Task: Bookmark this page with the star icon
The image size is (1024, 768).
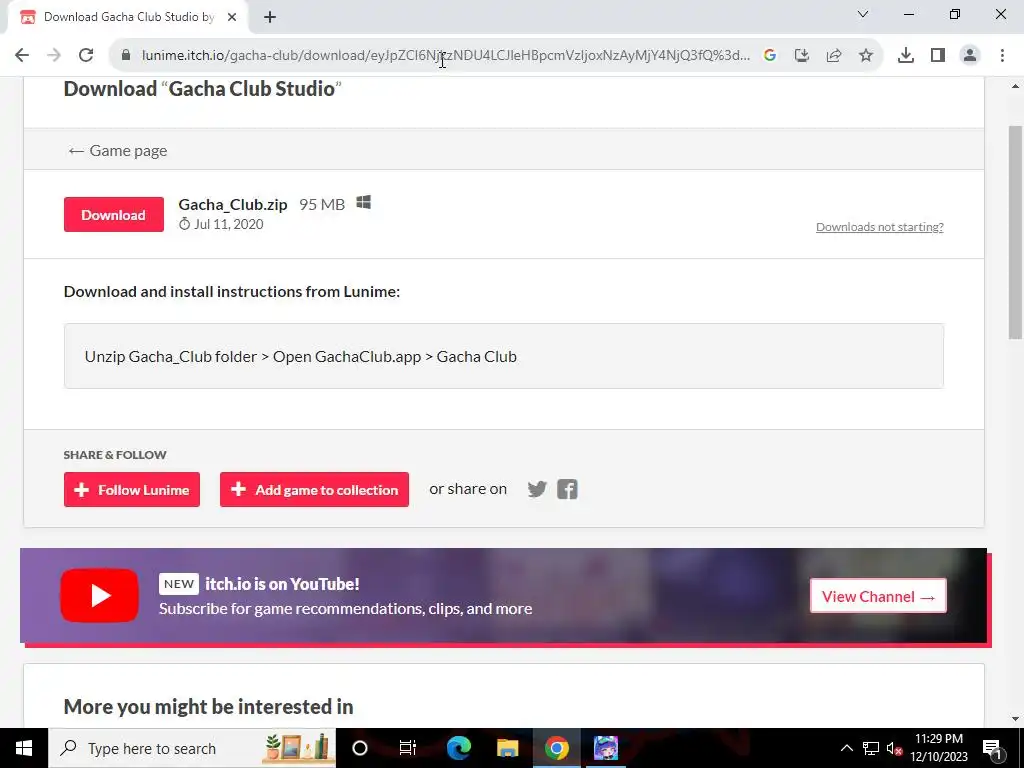Action: (x=866, y=55)
